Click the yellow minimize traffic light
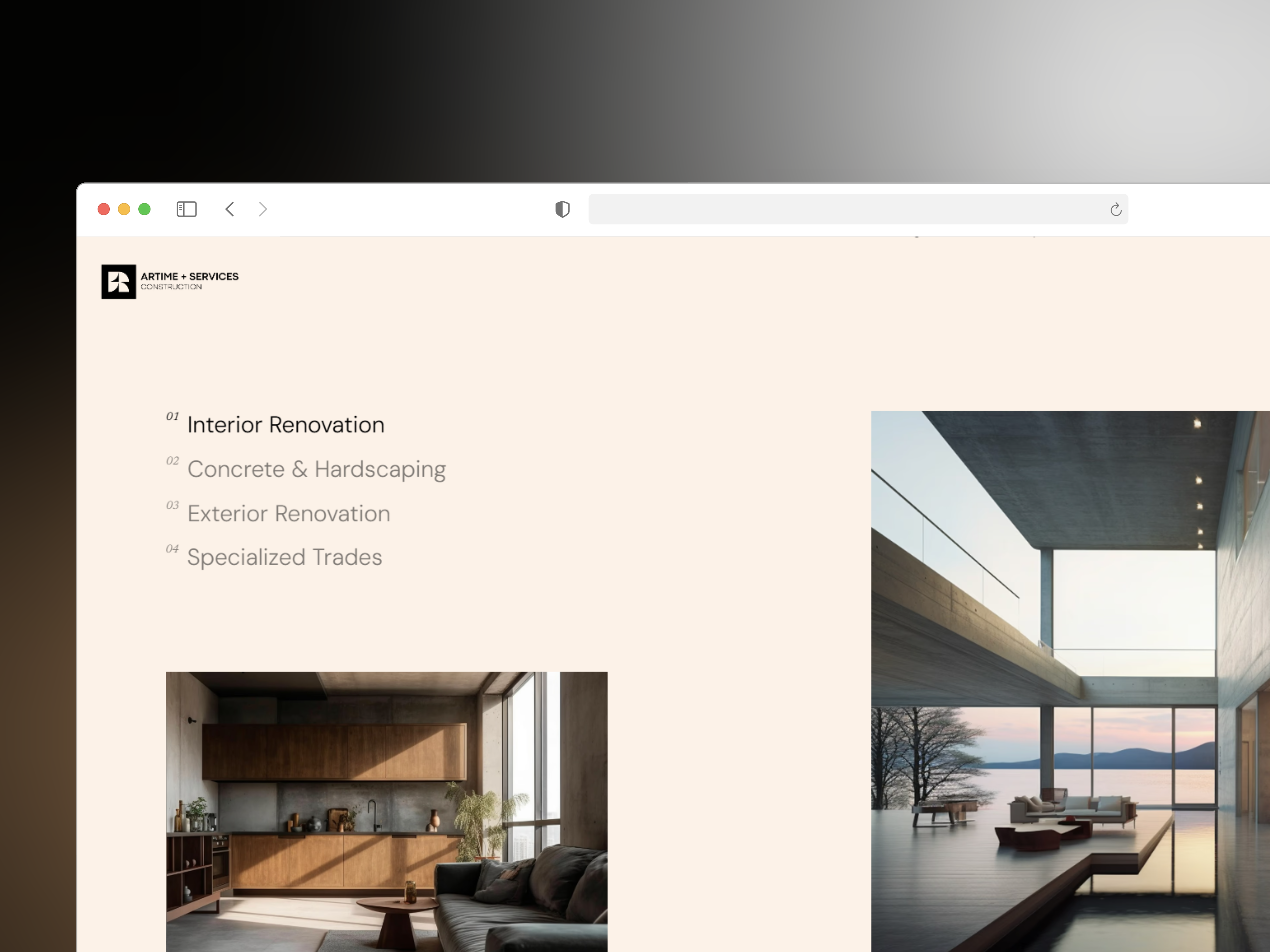Image resolution: width=1270 pixels, height=952 pixels. coord(124,209)
